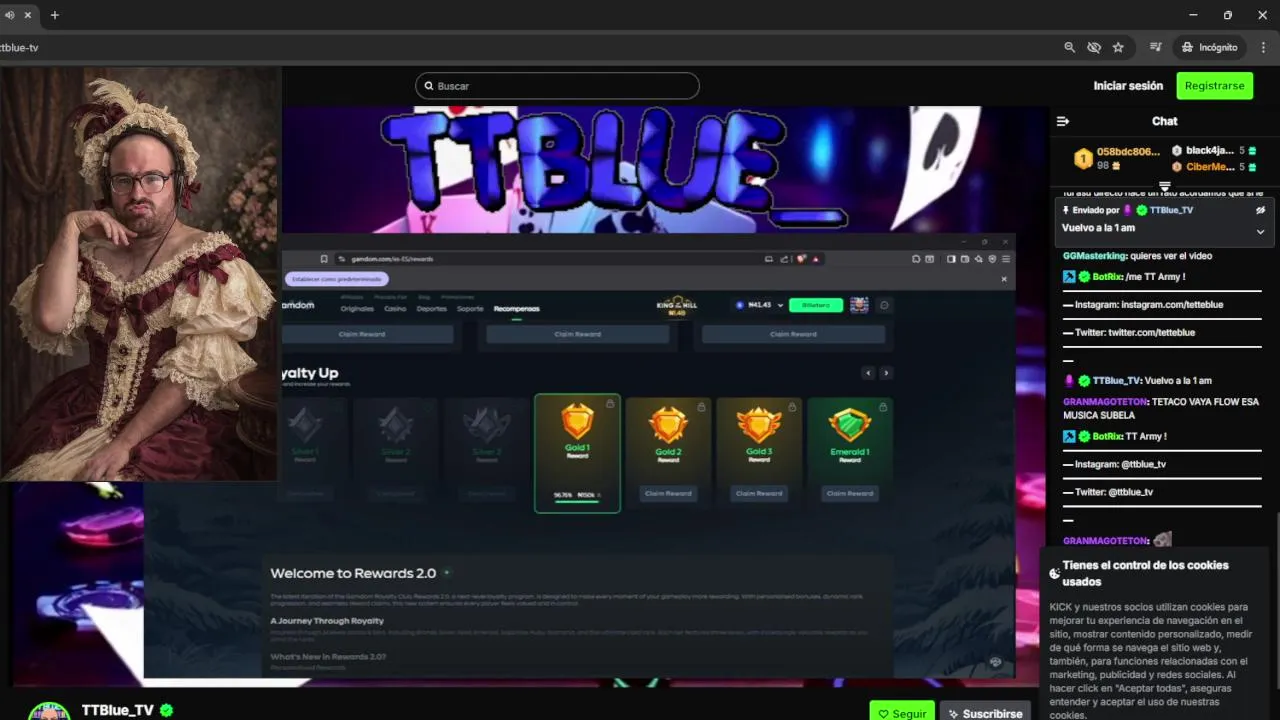Open the browser media controls icon
1280x720 pixels.
(1156, 47)
